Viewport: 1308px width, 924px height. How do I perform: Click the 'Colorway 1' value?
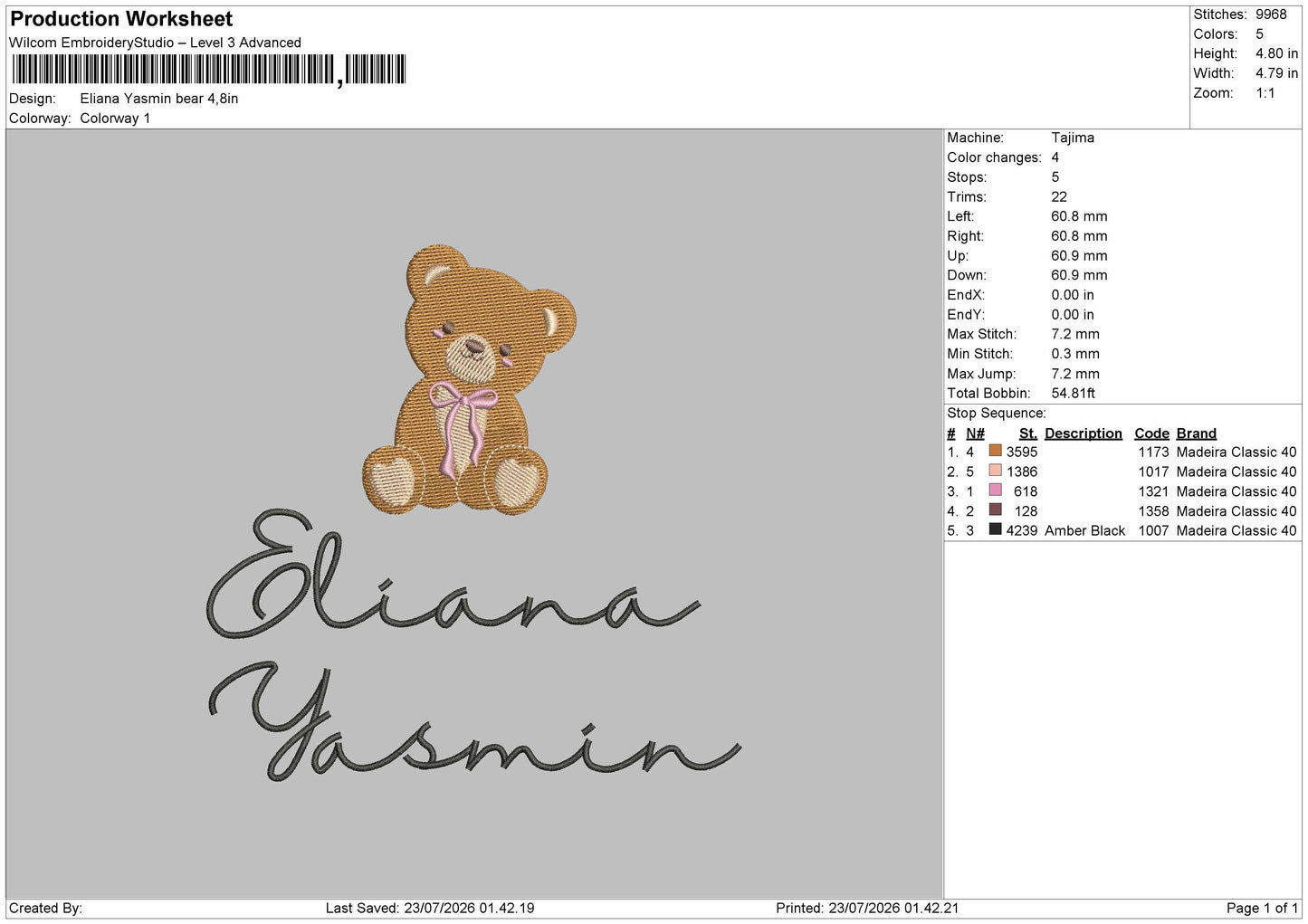(115, 119)
